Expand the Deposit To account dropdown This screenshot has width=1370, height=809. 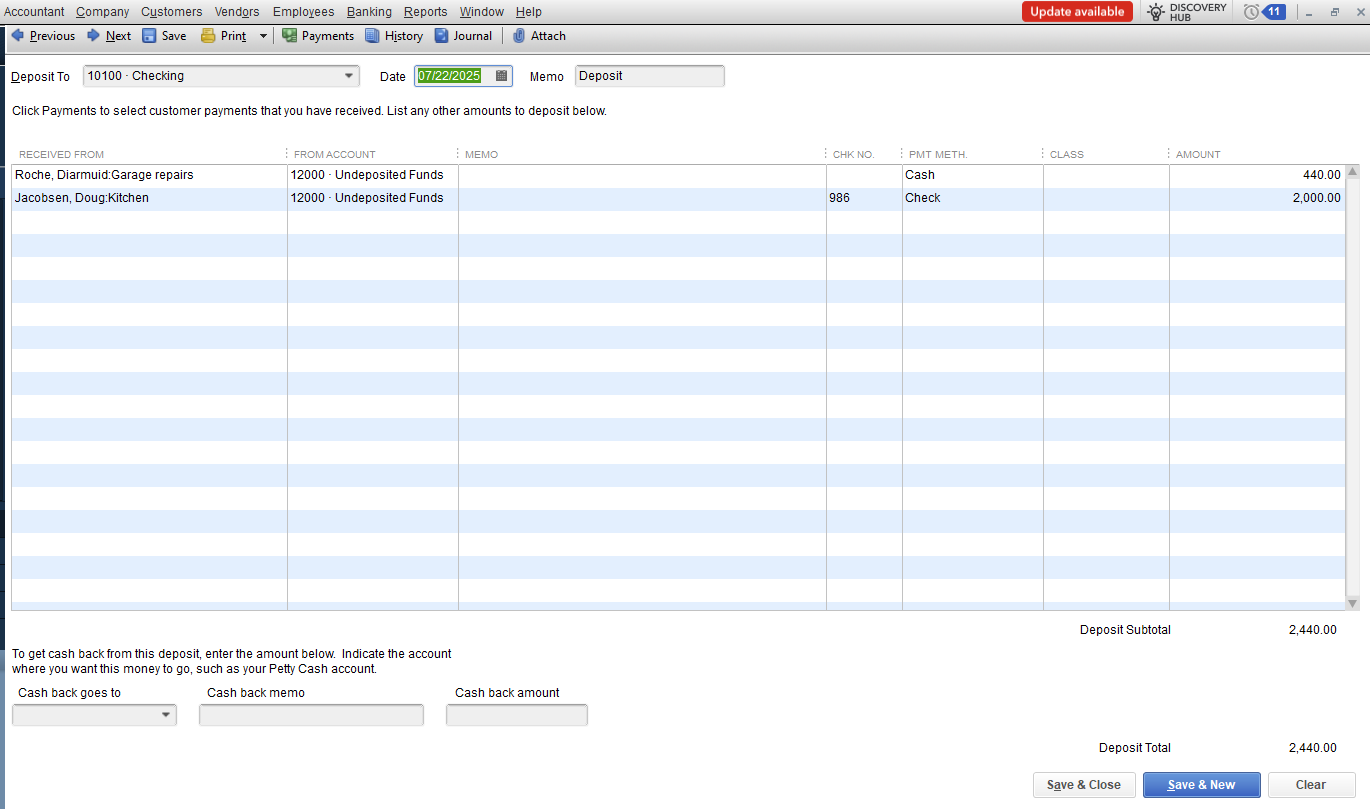coord(349,76)
